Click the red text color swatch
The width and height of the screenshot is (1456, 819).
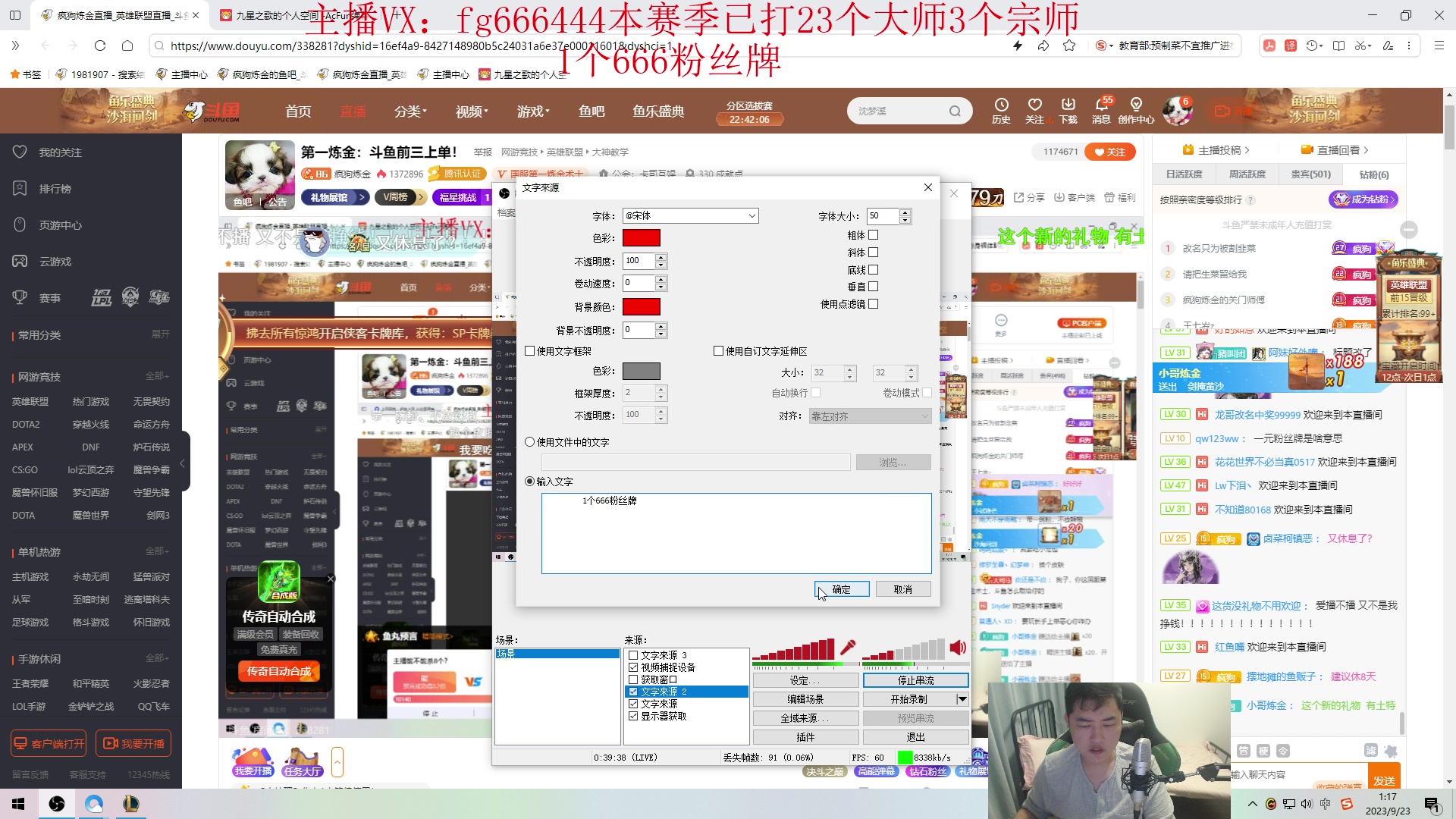(x=641, y=238)
